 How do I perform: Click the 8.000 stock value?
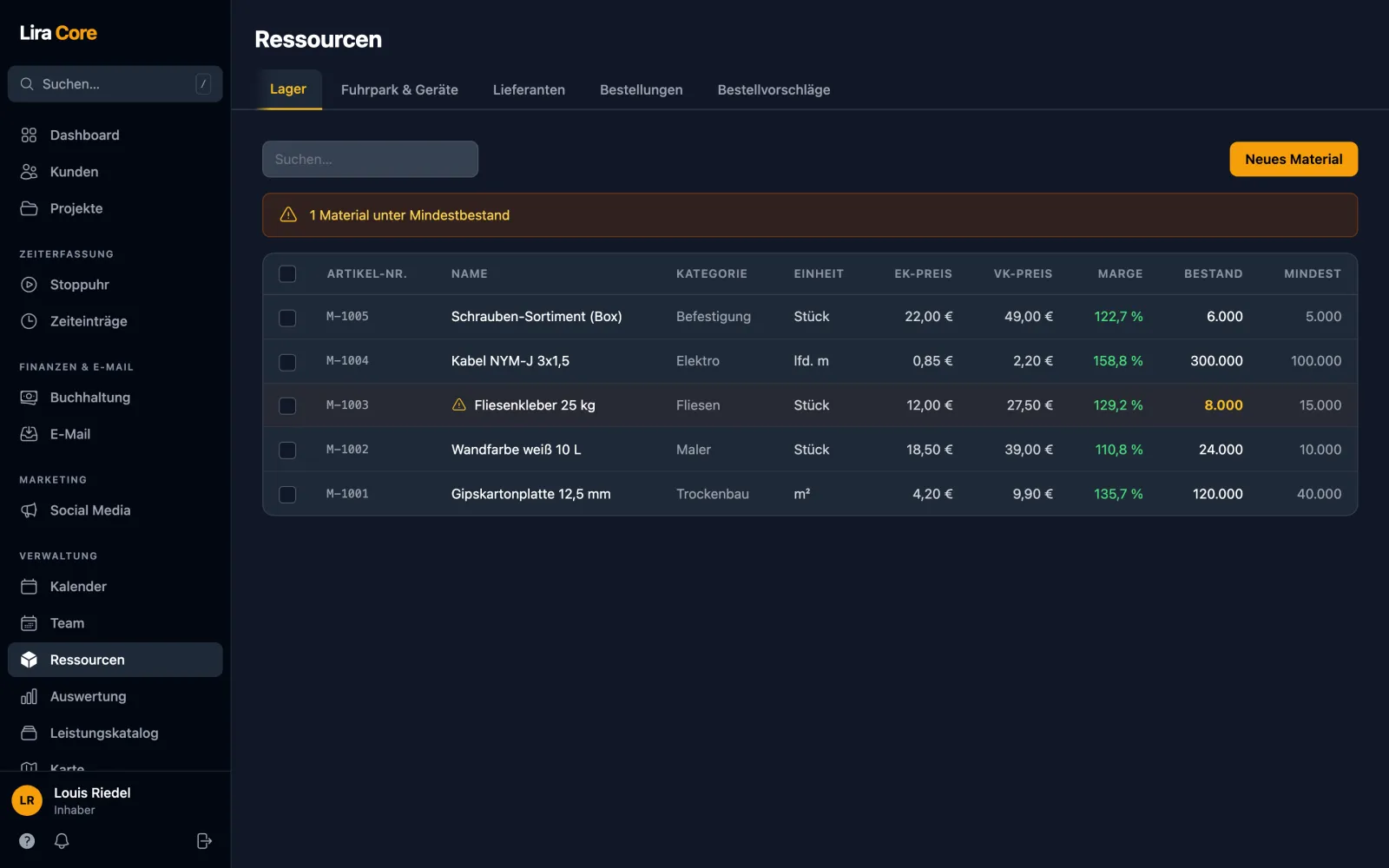pyautogui.click(x=1223, y=405)
